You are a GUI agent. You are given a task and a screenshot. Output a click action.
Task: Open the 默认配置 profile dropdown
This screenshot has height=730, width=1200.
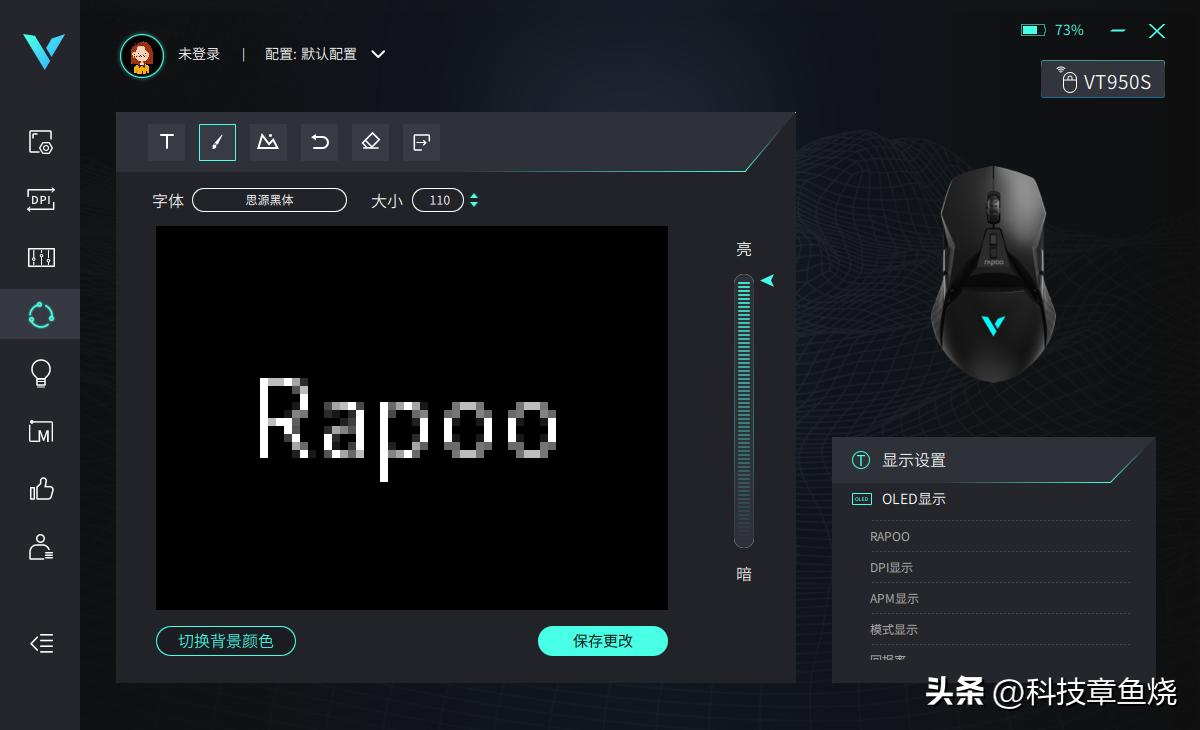pos(377,55)
